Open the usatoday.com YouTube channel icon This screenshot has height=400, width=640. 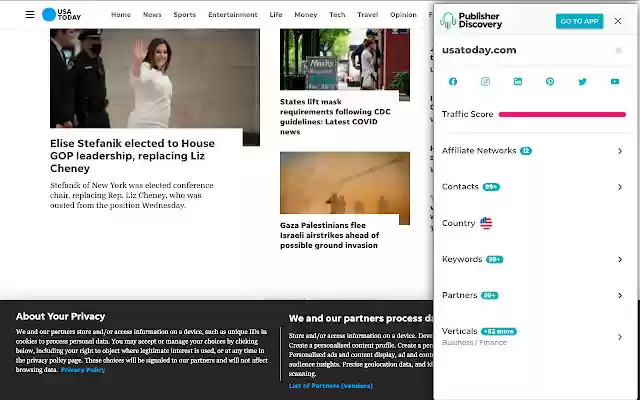point(615,82)
